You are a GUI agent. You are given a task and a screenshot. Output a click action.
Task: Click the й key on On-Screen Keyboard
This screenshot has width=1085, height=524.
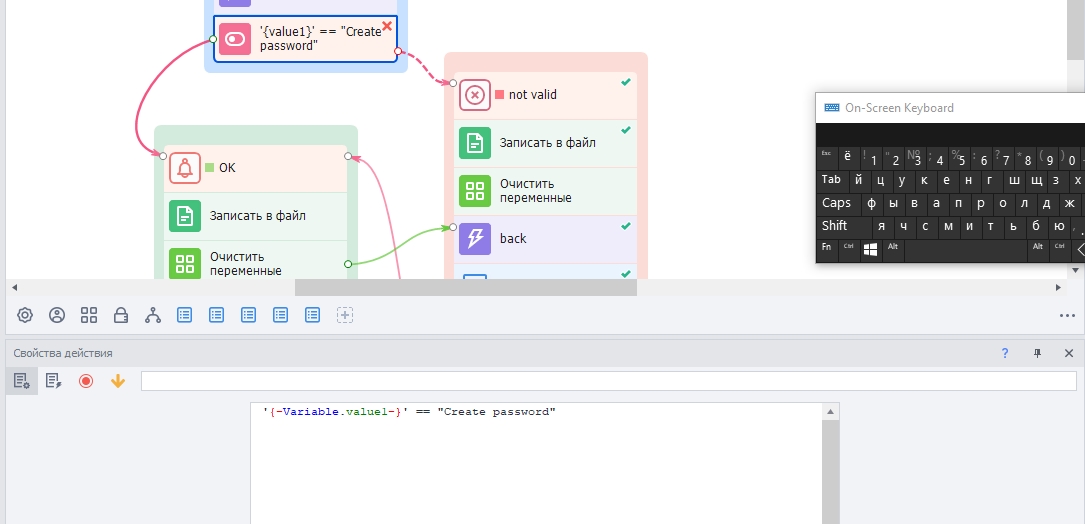click(x=859, y=180)
